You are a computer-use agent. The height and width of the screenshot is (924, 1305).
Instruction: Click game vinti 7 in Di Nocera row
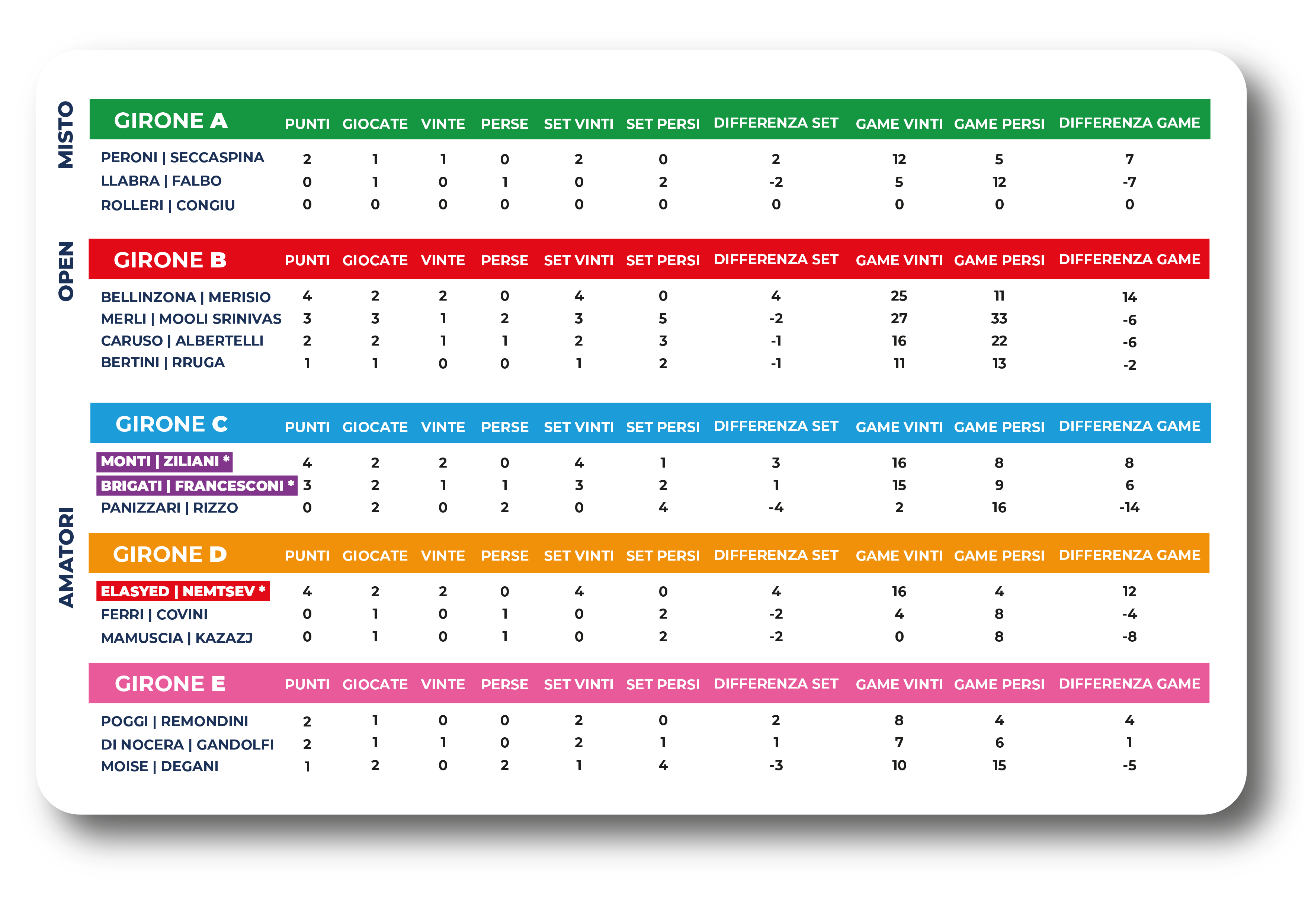click(899, 742)
